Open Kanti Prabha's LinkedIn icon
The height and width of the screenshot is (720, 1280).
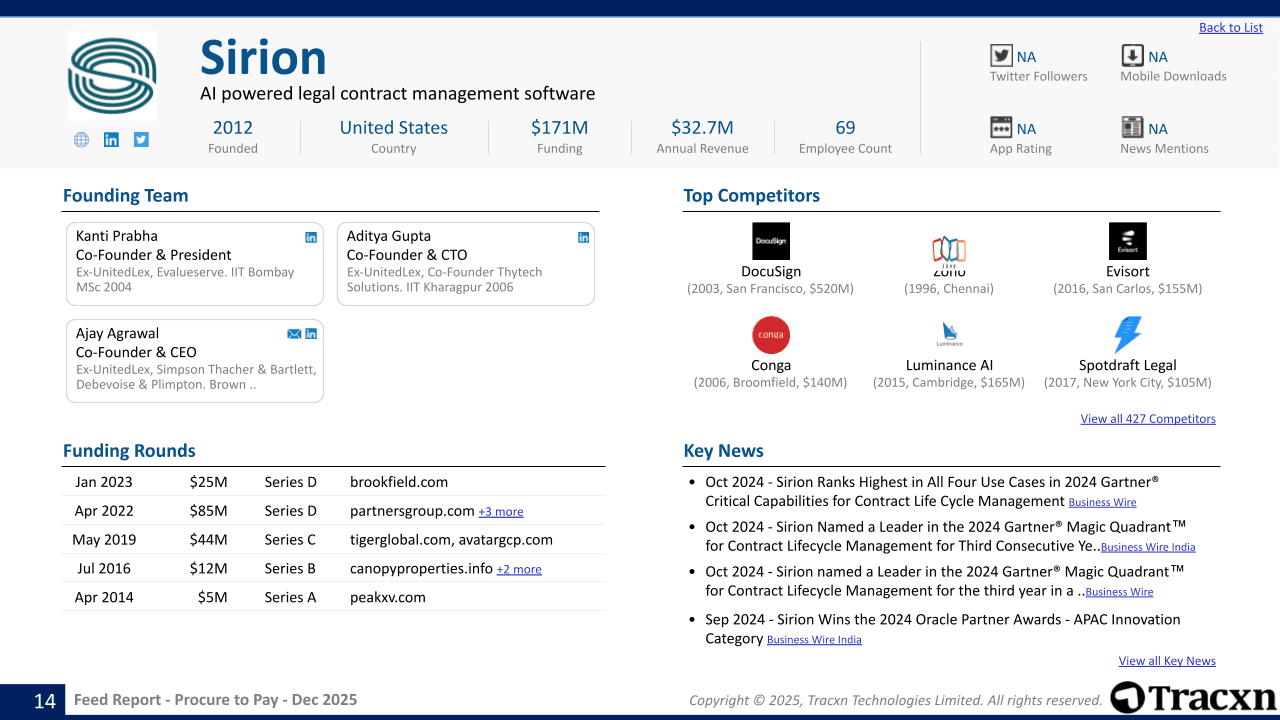tap(311, 237)
